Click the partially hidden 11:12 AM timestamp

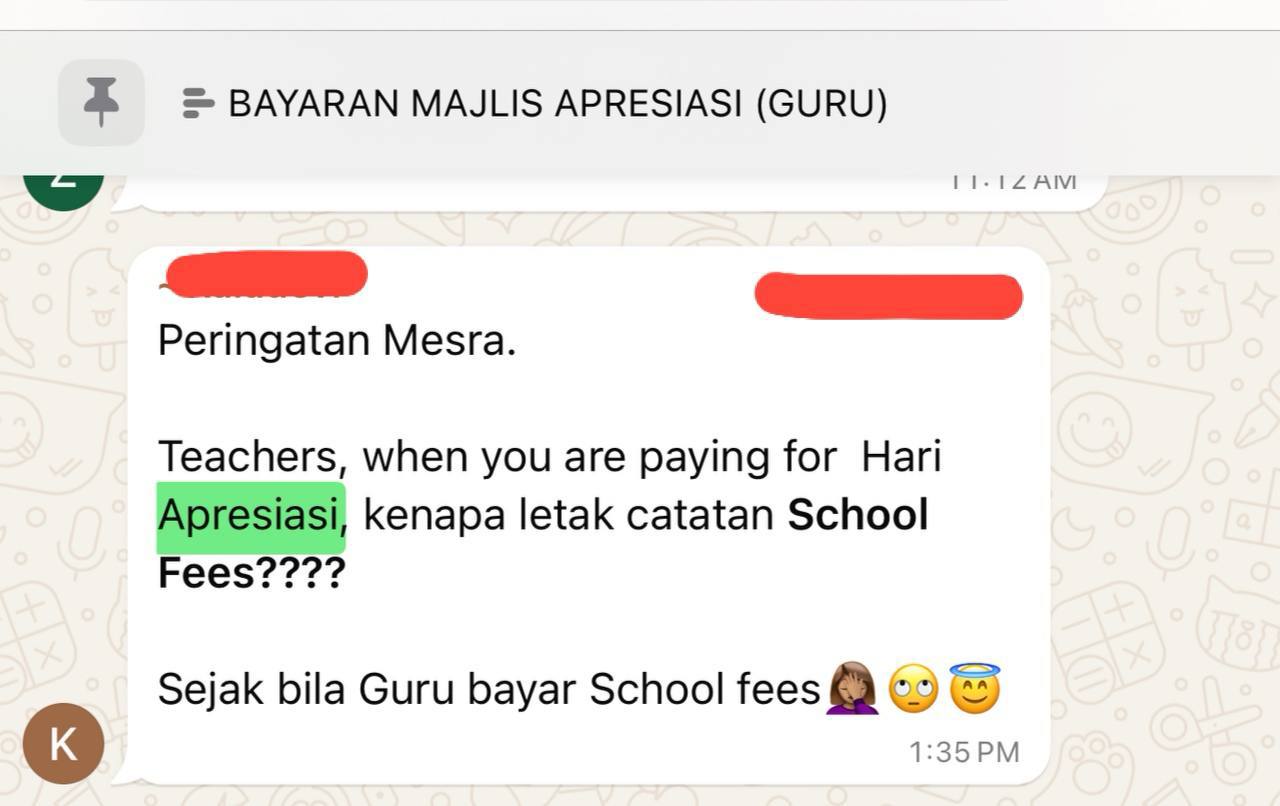1012,183
